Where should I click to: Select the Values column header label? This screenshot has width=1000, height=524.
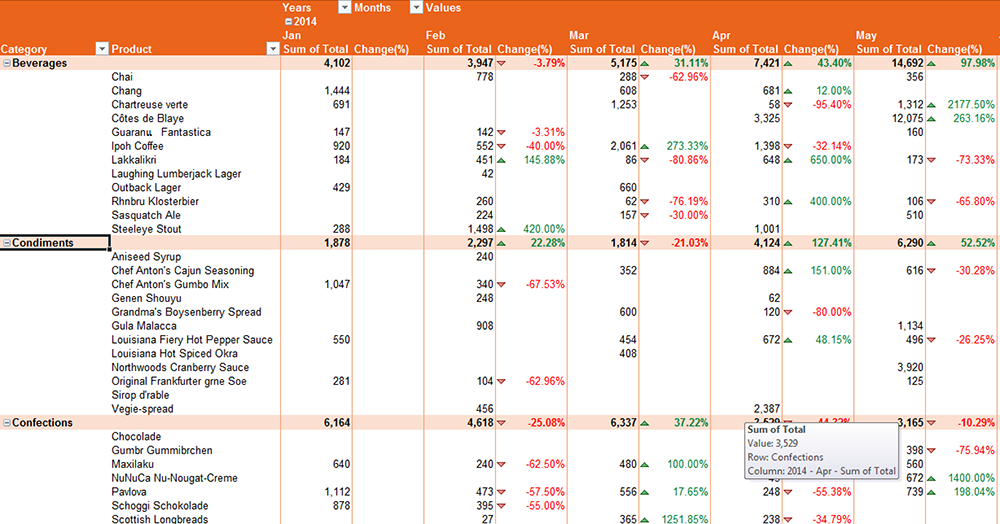[x=443, y=8]
